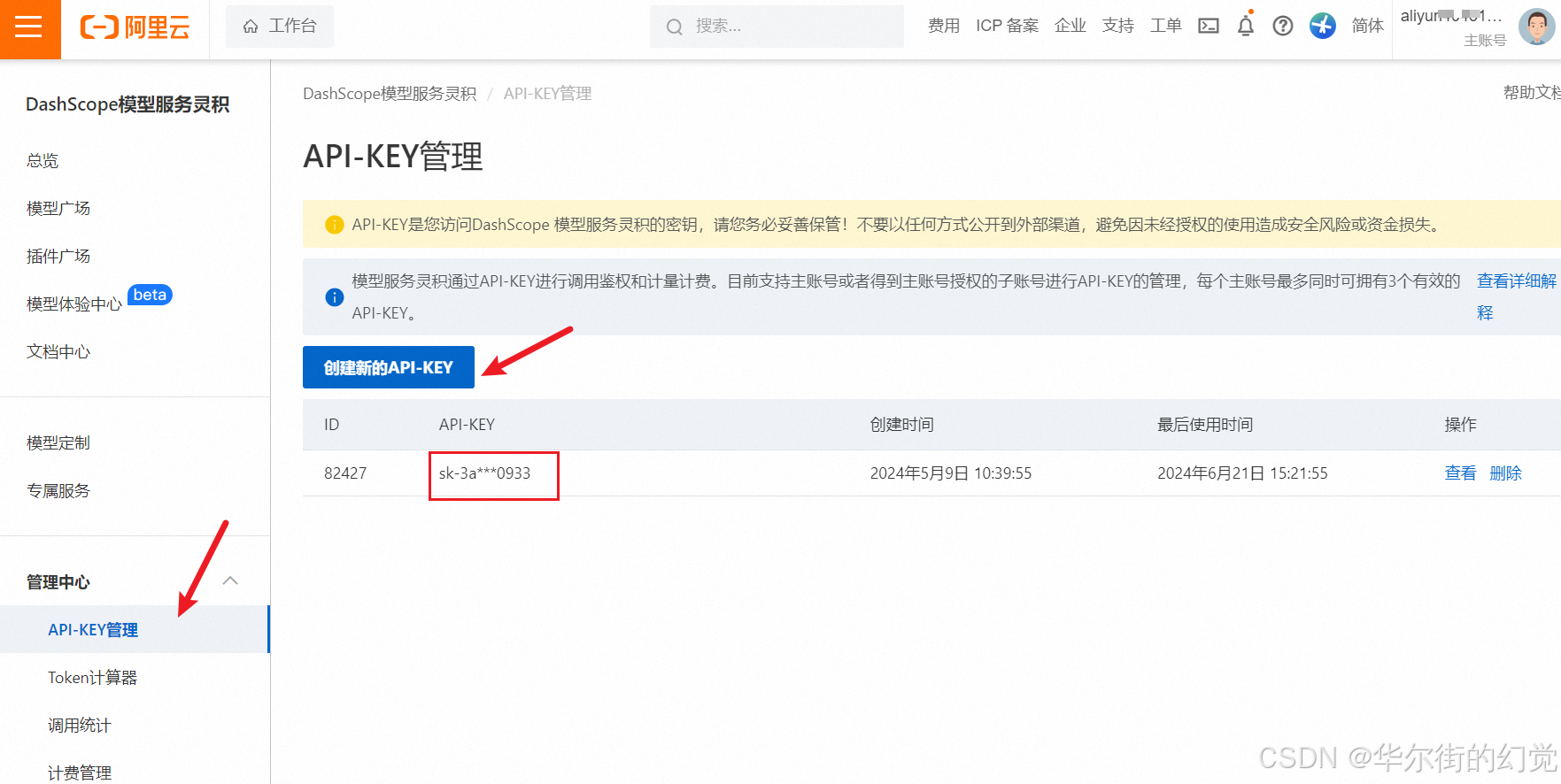Click the 操作 column header
Screen dimensions: 1561x784
point(1461,425)
